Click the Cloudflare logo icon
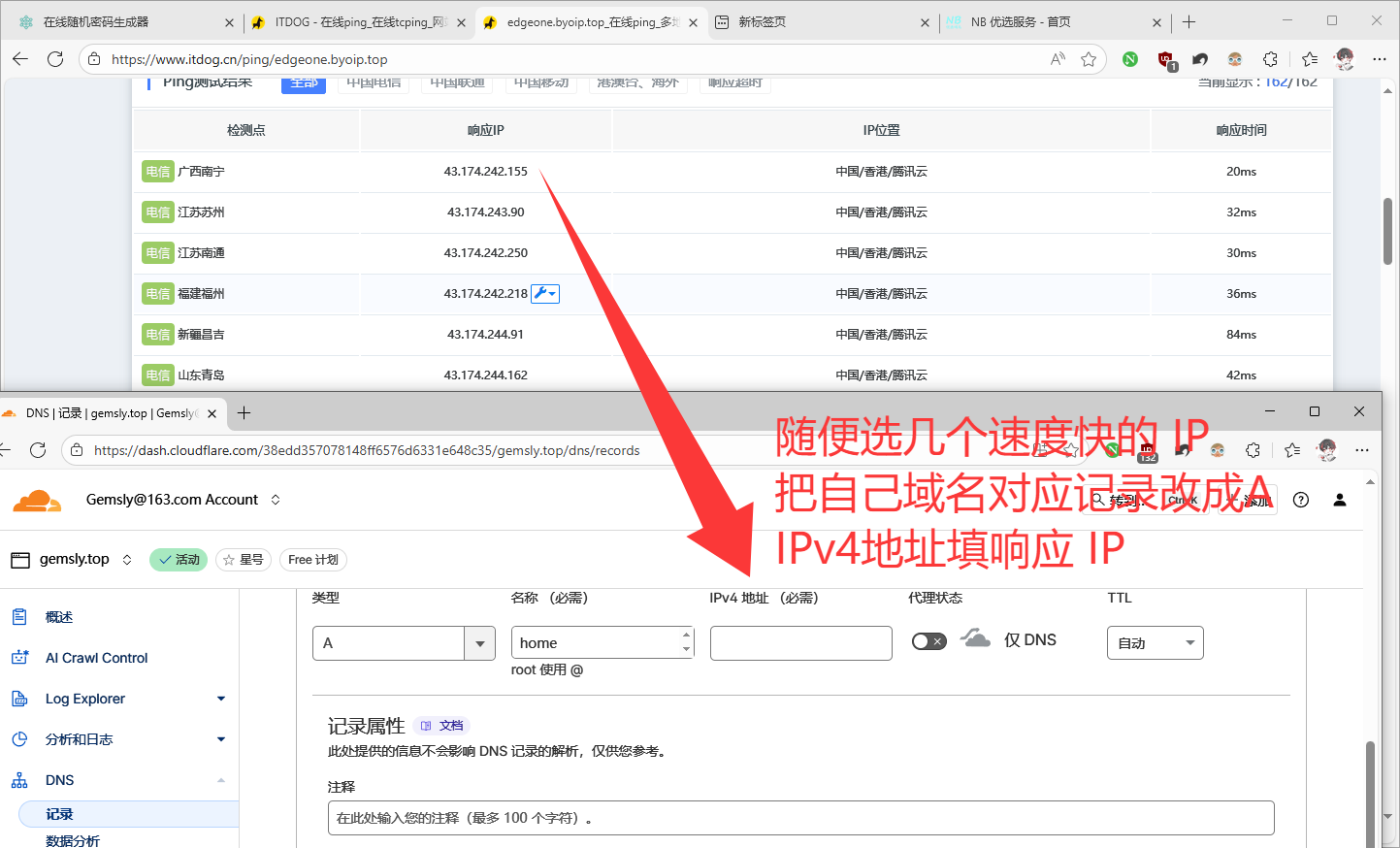 point(37,501)
